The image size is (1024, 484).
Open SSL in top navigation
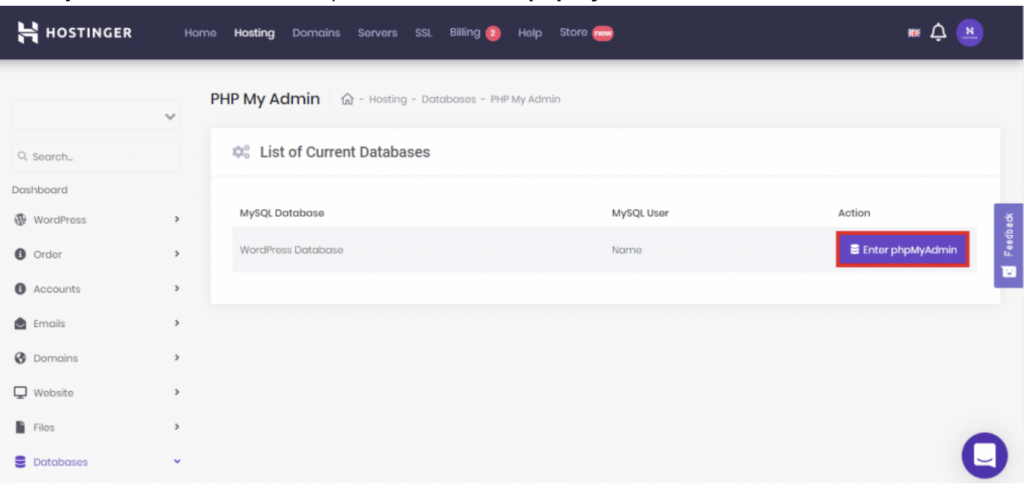pyautogui.click(x=423, y=33)
